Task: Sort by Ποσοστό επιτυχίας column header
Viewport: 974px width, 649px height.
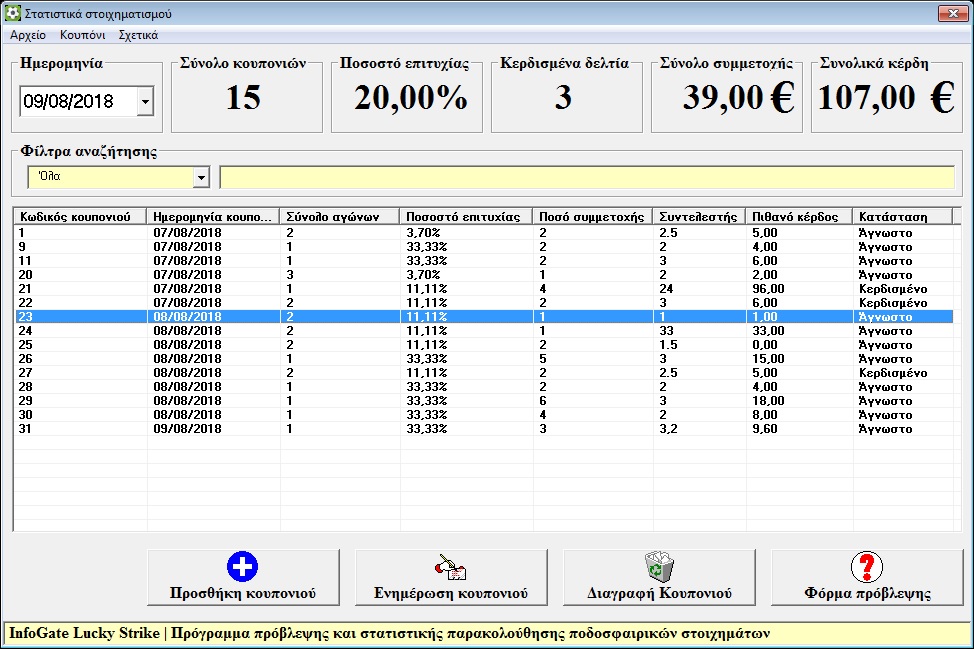Action: pyautogui.click(x=465, y=216)
